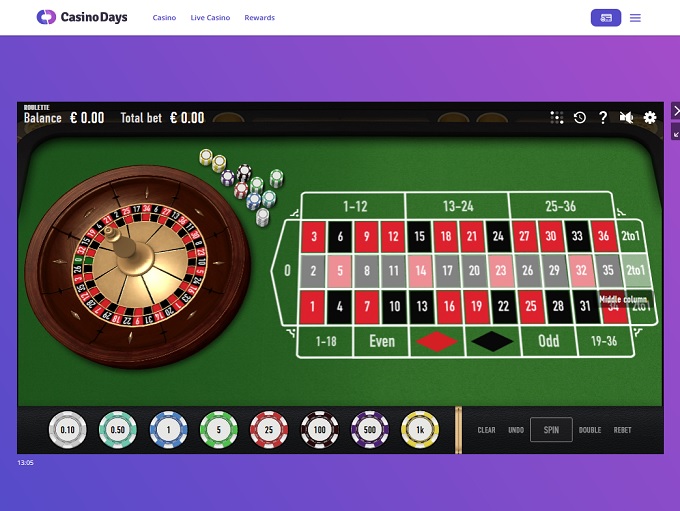
Task: Open the racetrack dots grid icon
Action: point(557,118)
